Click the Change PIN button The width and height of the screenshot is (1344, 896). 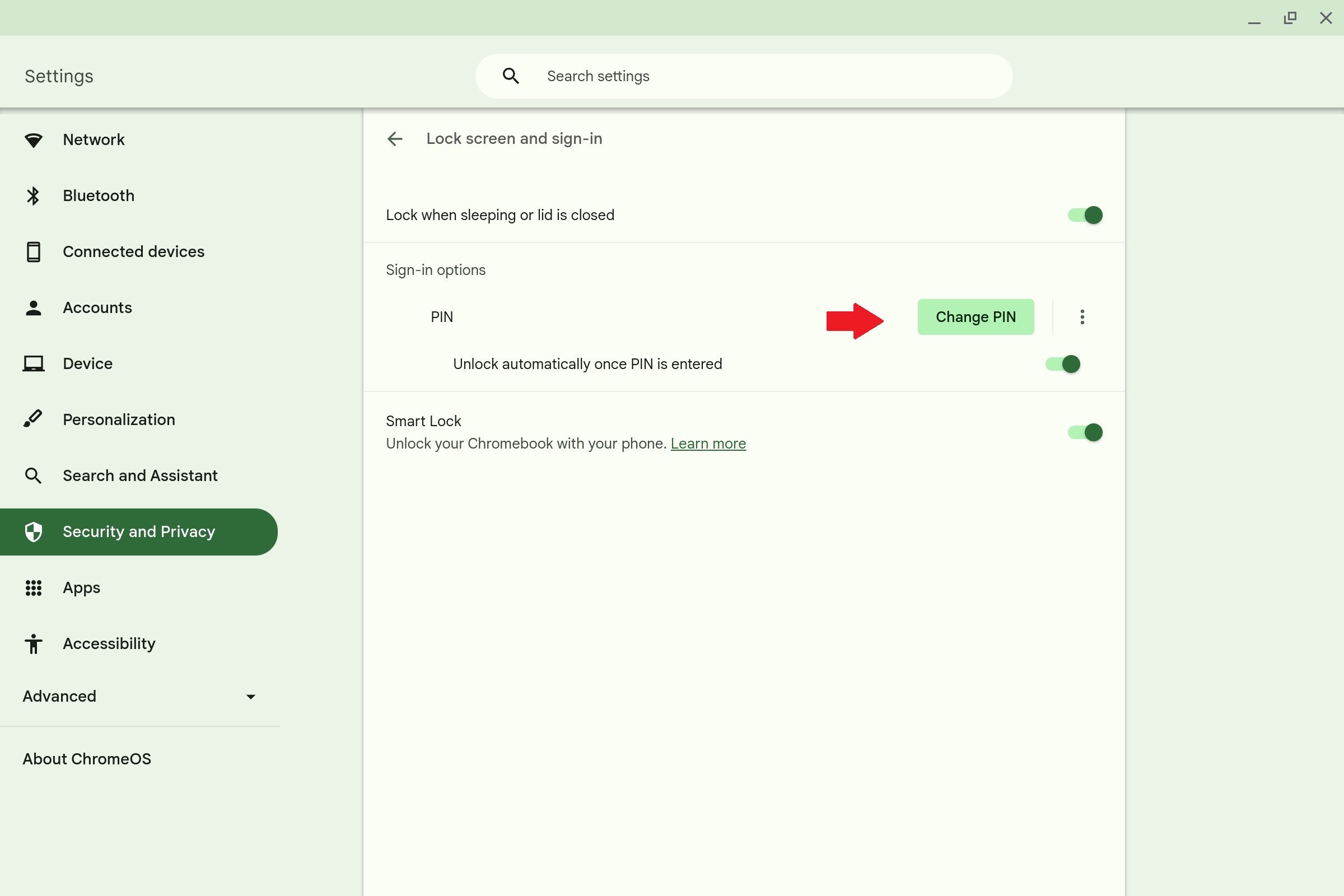976,316
